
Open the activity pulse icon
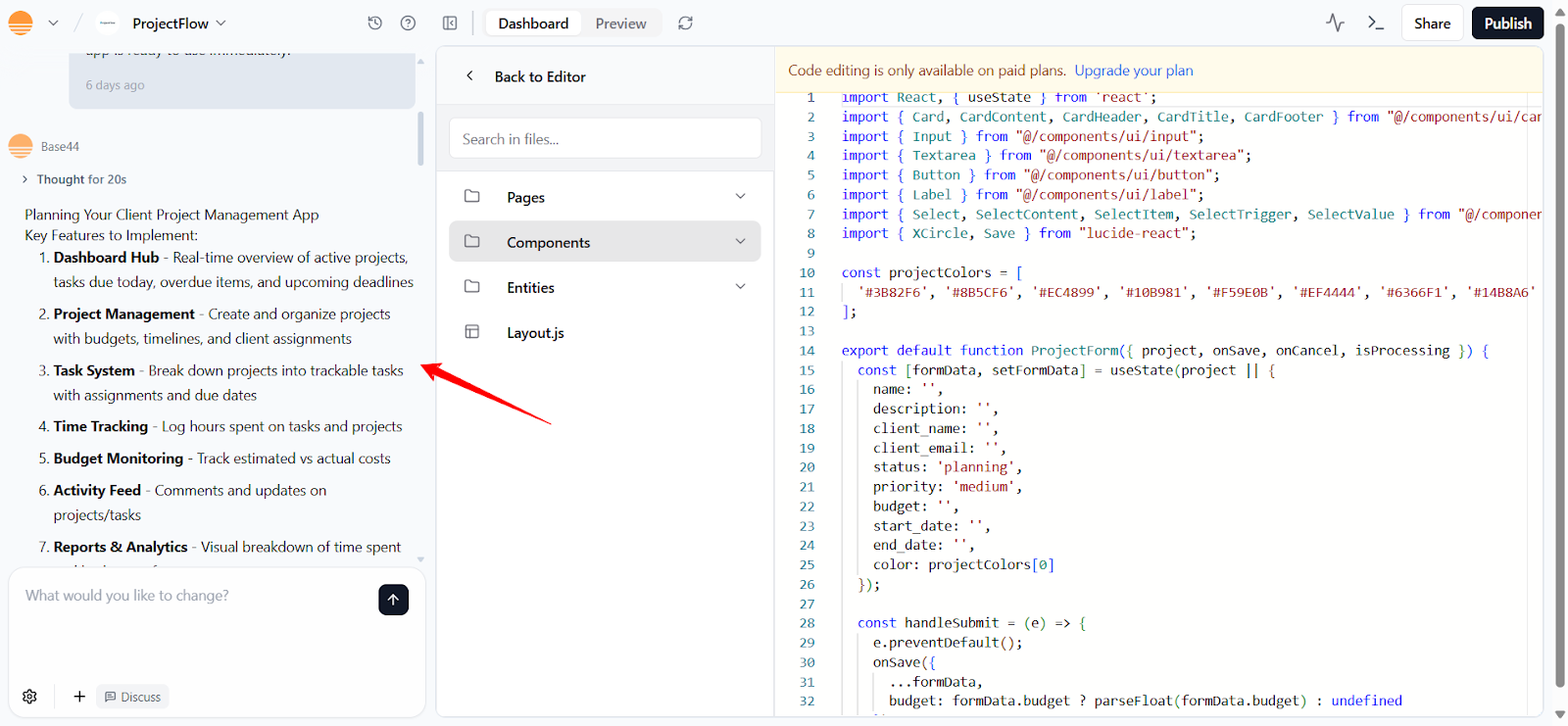tap(1335, 23)
